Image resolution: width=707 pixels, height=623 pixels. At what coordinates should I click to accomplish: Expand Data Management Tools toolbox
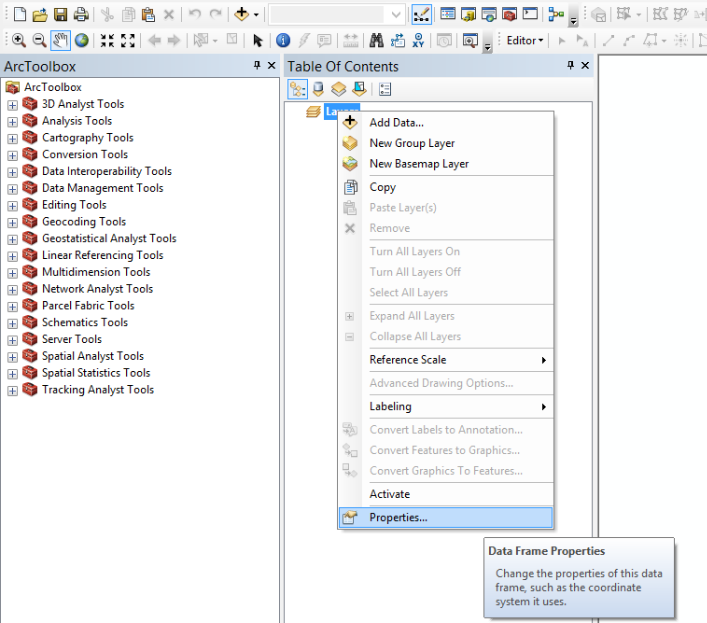(x=13, y=189)
